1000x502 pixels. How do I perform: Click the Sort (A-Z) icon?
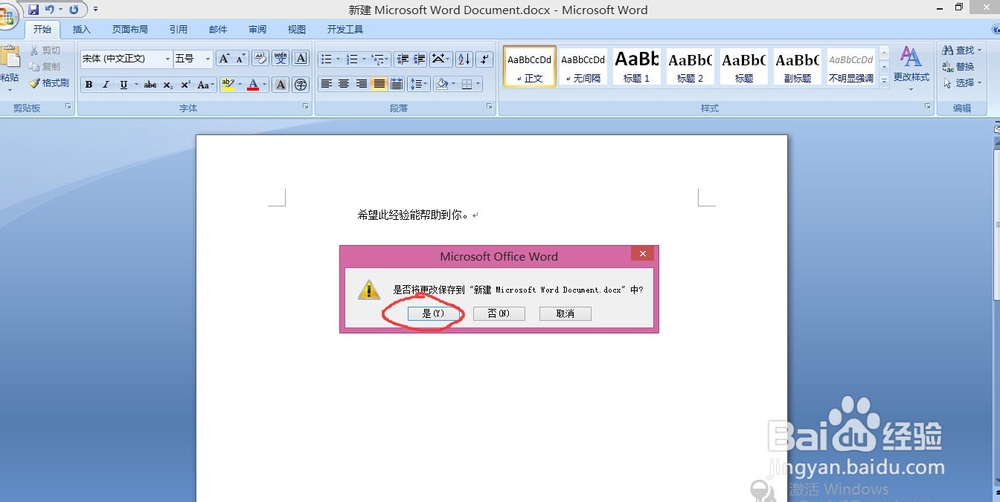click(x=464, y=59)
